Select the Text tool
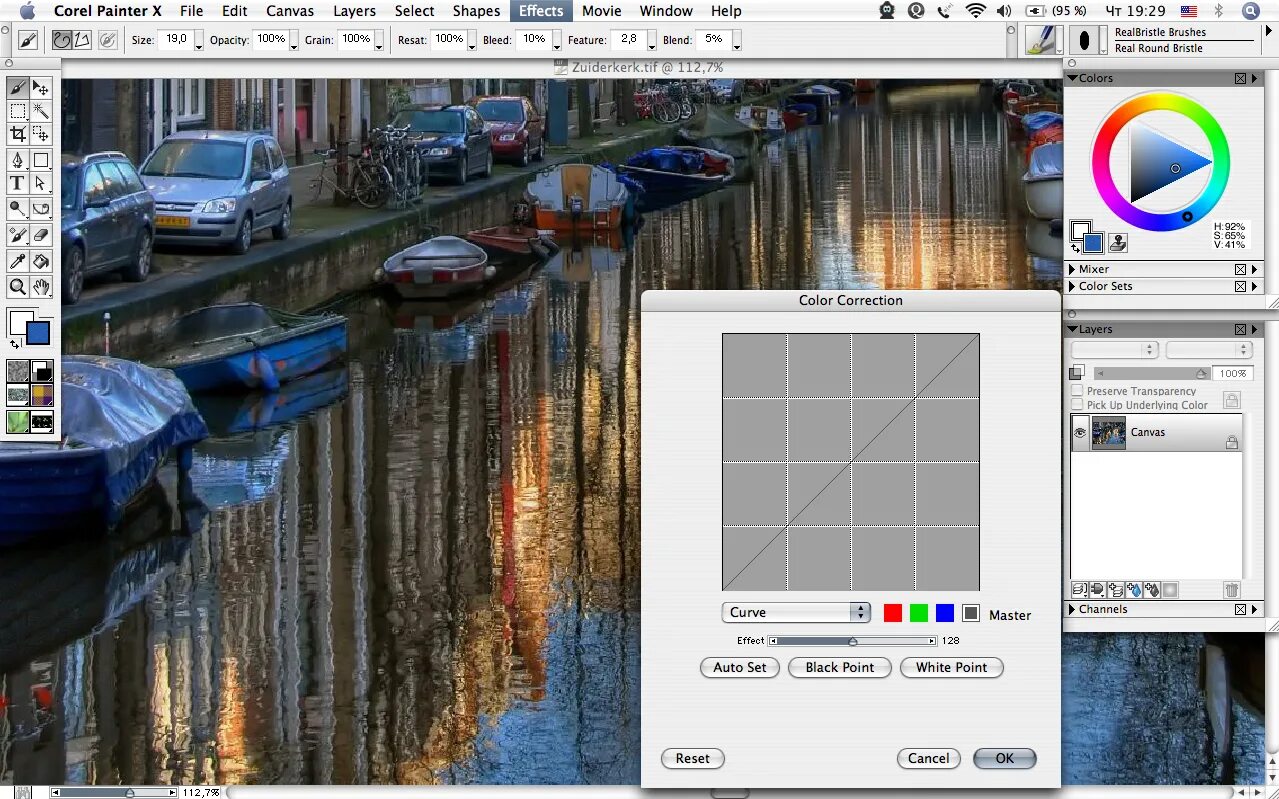 point(17,183)
